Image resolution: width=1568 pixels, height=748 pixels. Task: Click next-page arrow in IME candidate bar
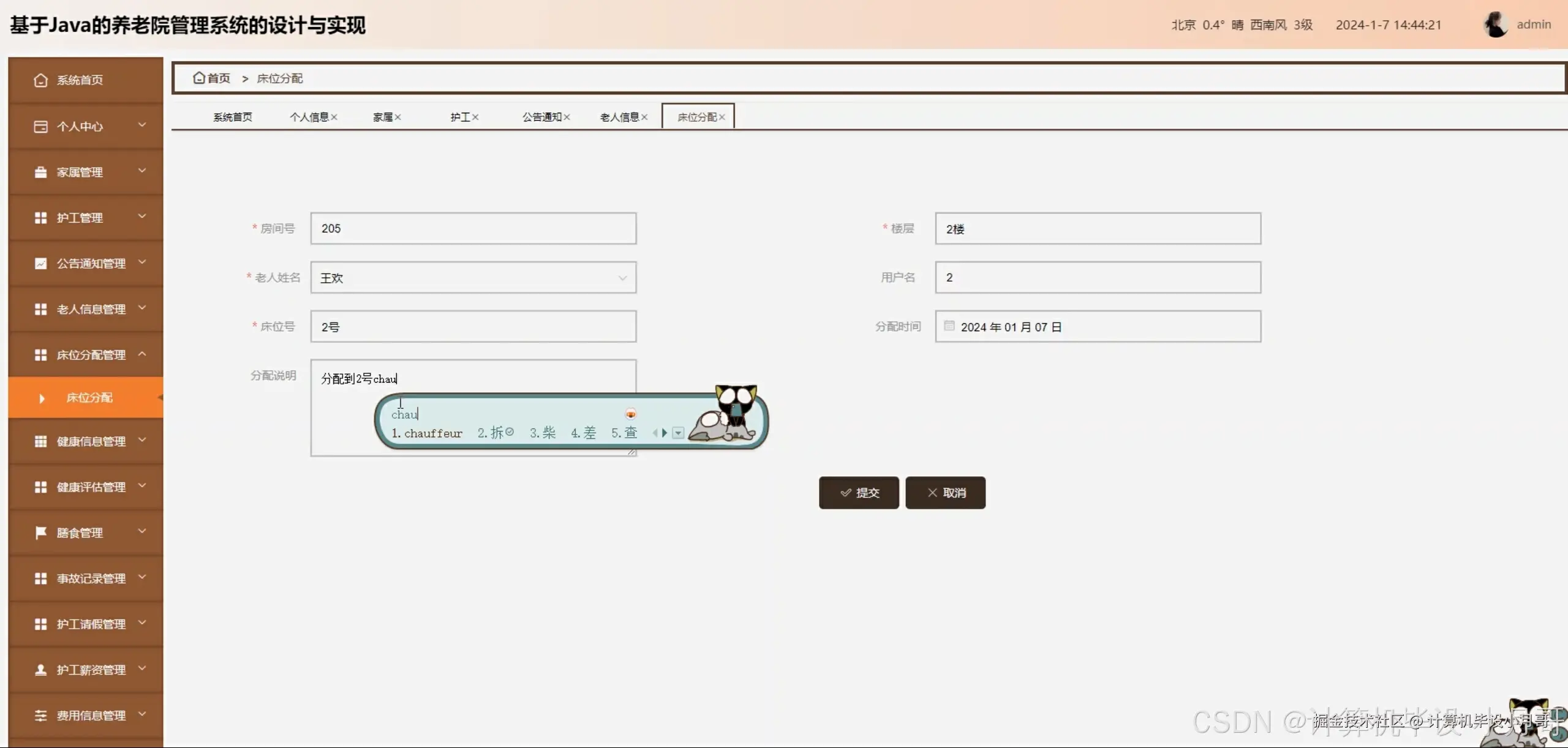click(x=665, y=433)
